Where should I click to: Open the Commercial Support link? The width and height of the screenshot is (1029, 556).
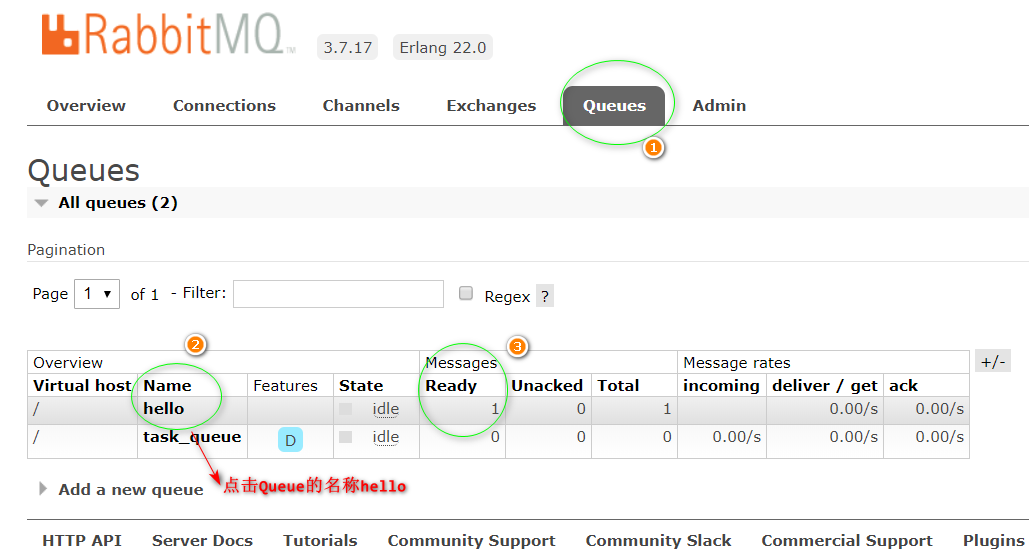pyautogui.click(x=847, y=540)
